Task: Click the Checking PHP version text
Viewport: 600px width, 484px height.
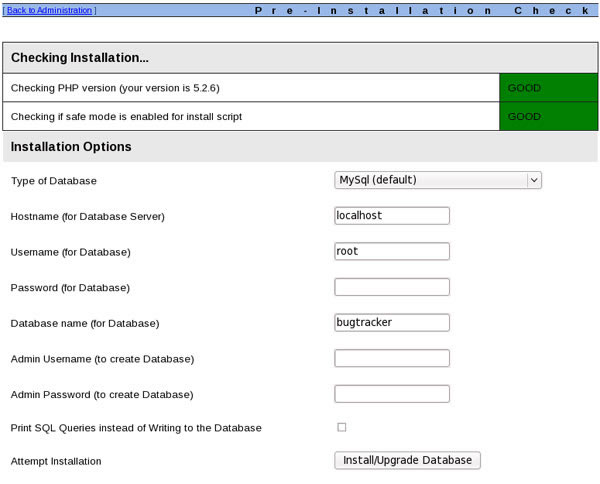Action: click(115, 88)
